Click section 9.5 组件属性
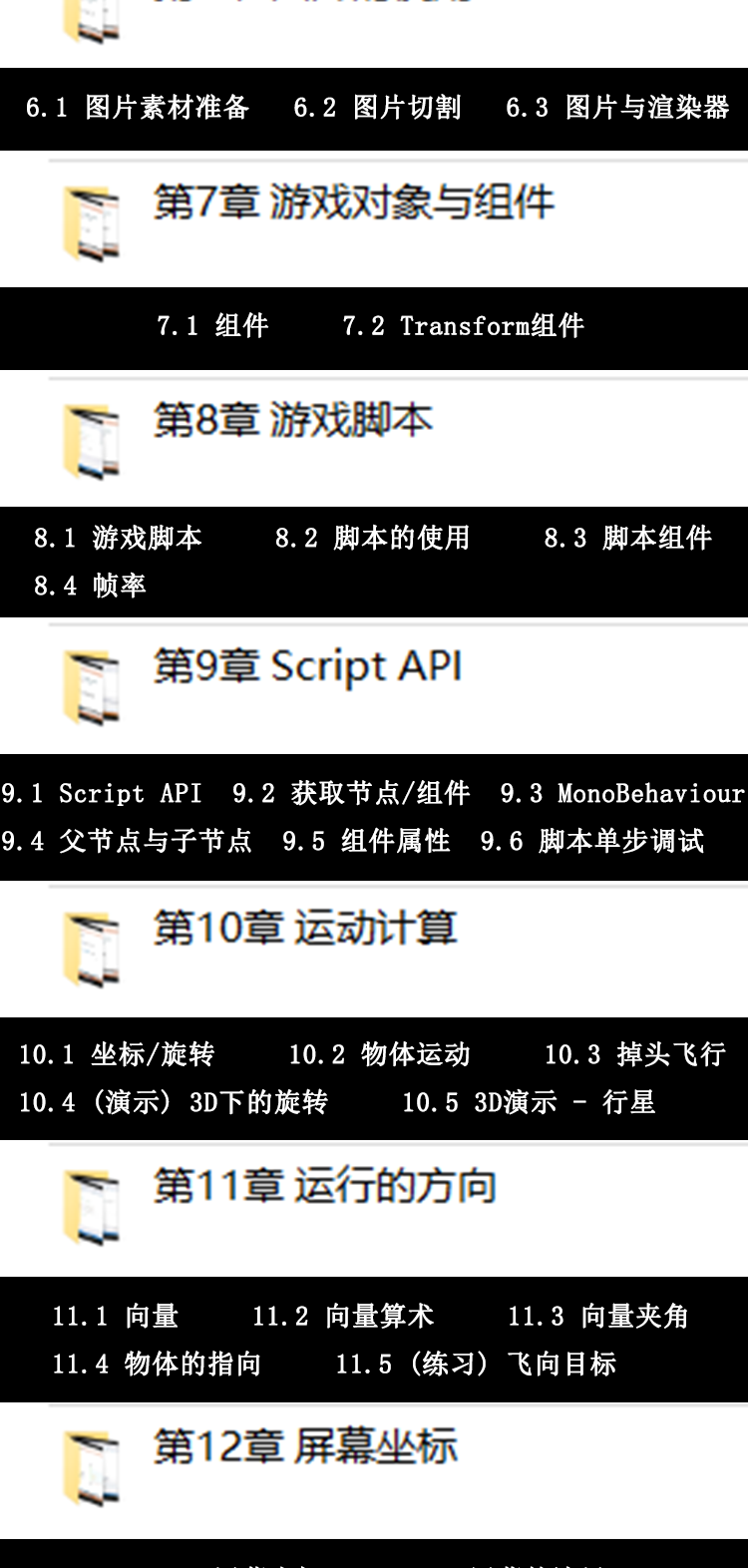Image resolution: width=748 pixels, height=1568 pixels. click(366, 841)
